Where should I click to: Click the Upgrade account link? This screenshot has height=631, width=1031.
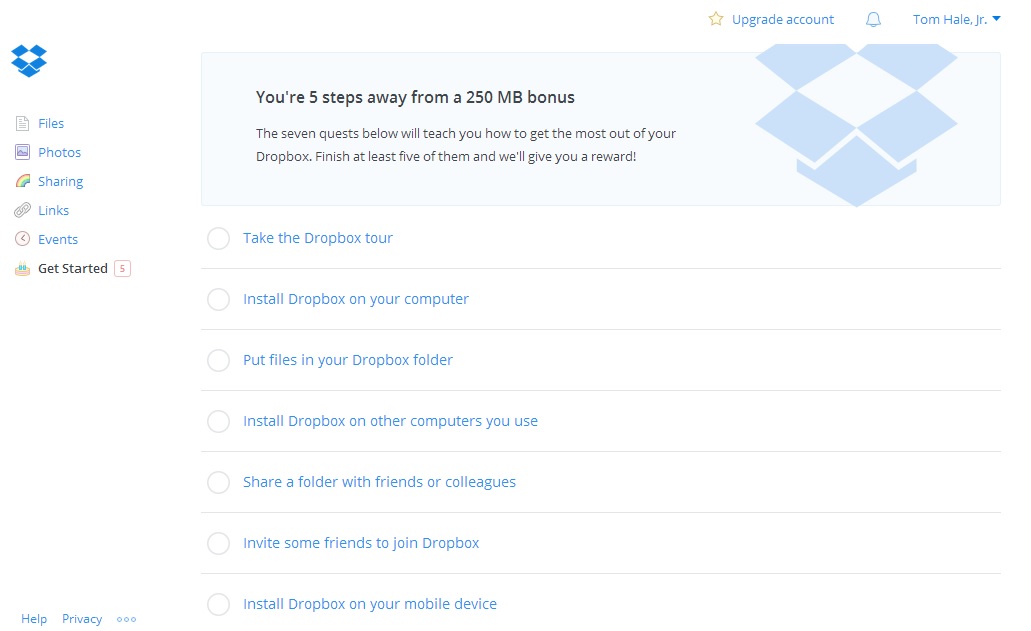coord(782,20)
